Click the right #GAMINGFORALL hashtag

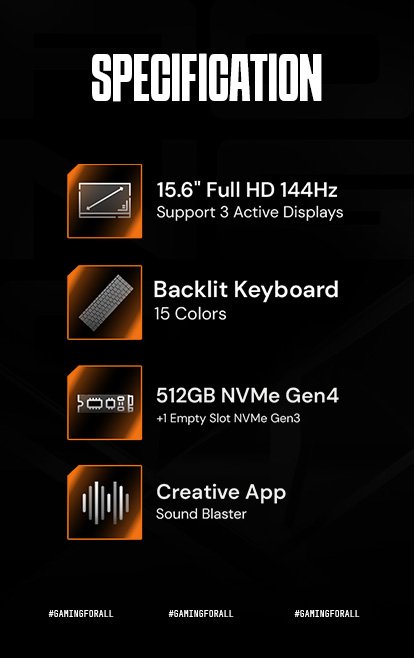tap(327, 614)
